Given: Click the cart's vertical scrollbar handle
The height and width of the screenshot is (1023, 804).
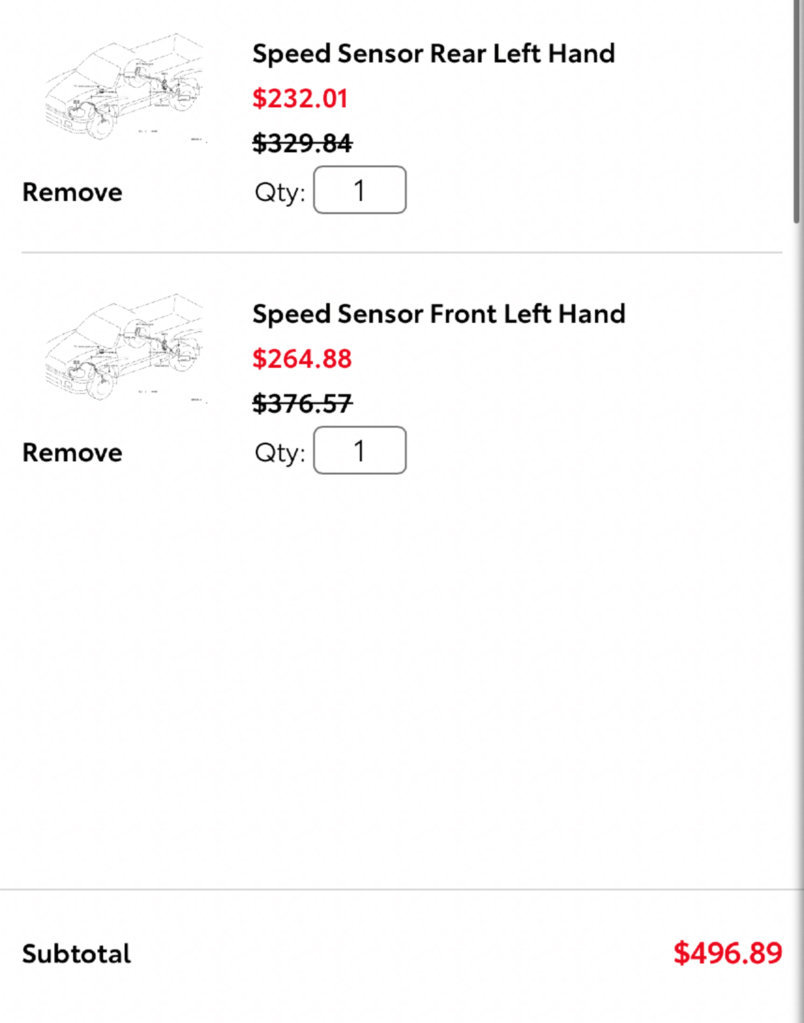Looking at the screenshot, I should 797,111.
